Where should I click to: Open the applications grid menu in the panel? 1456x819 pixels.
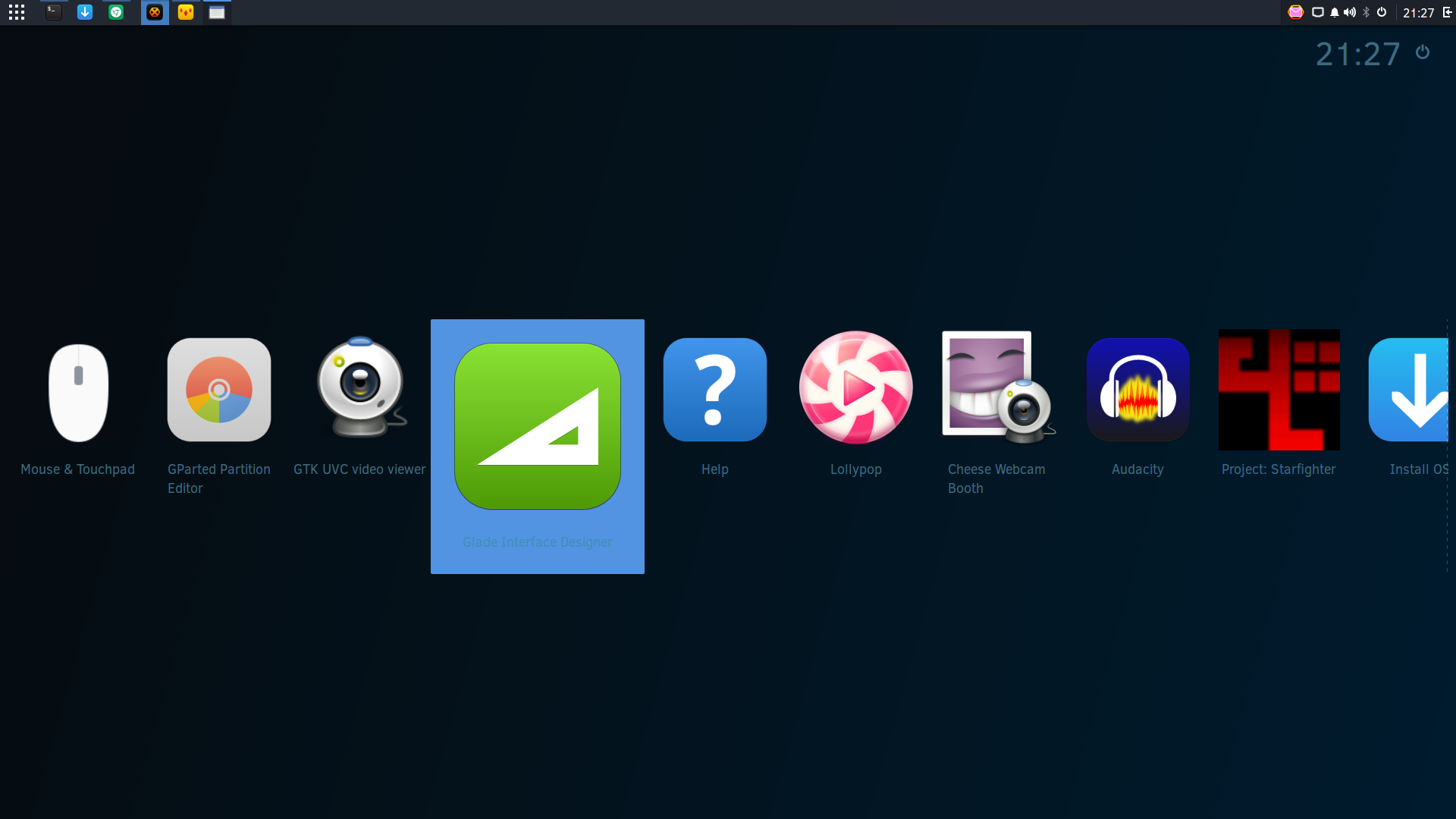pos(17,12)
